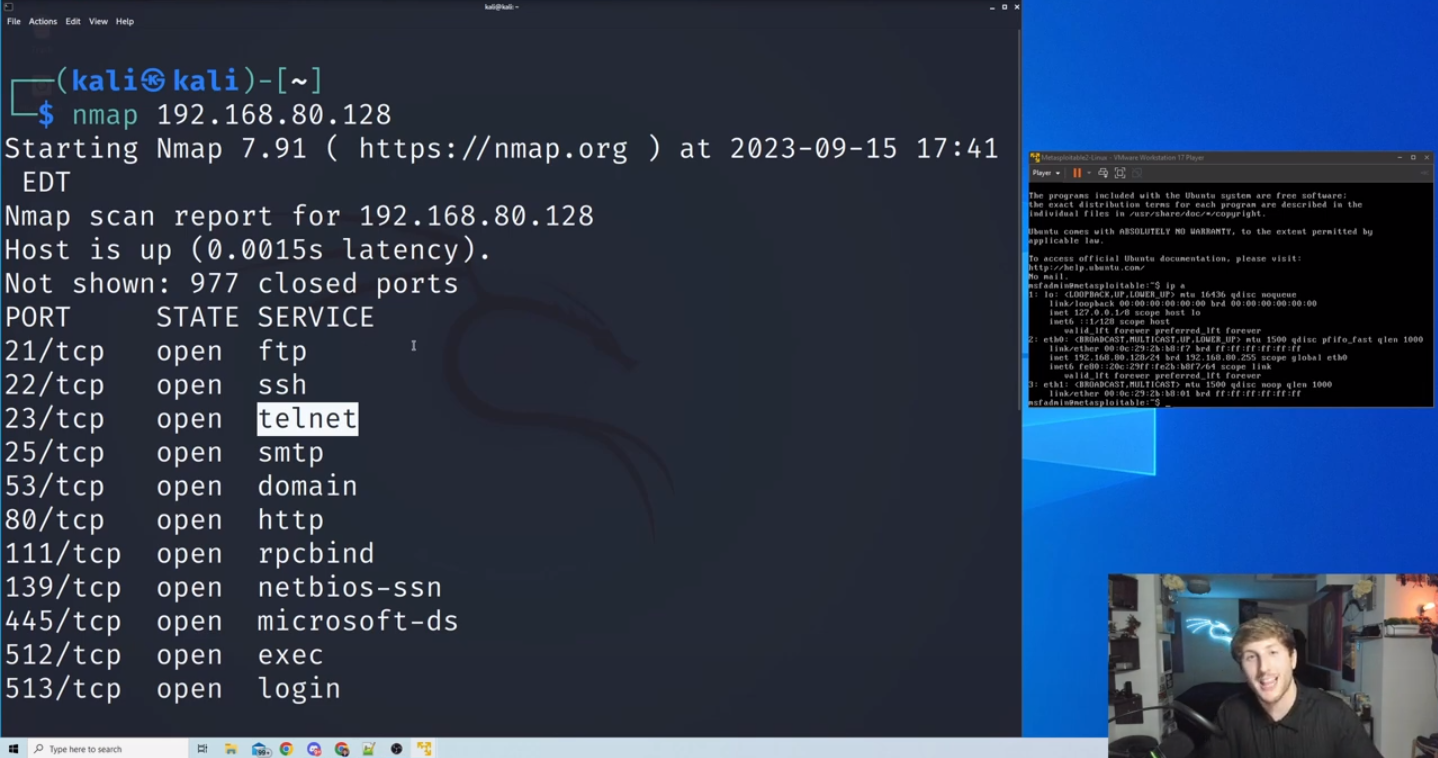The height and width of the screenshot is (758, 1438).
Task: Click the login service name
Action: (299, 689)
